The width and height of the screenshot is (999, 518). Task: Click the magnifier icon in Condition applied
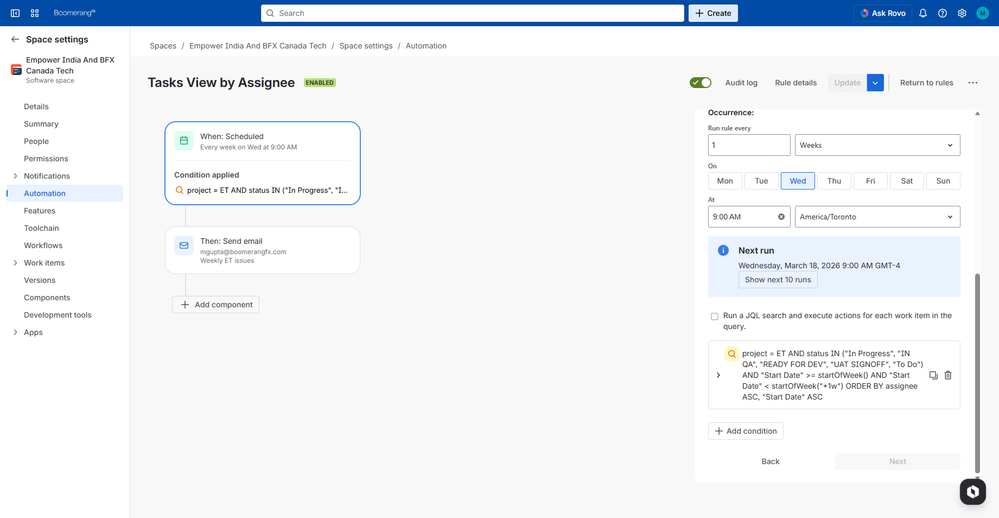(179, 190)
